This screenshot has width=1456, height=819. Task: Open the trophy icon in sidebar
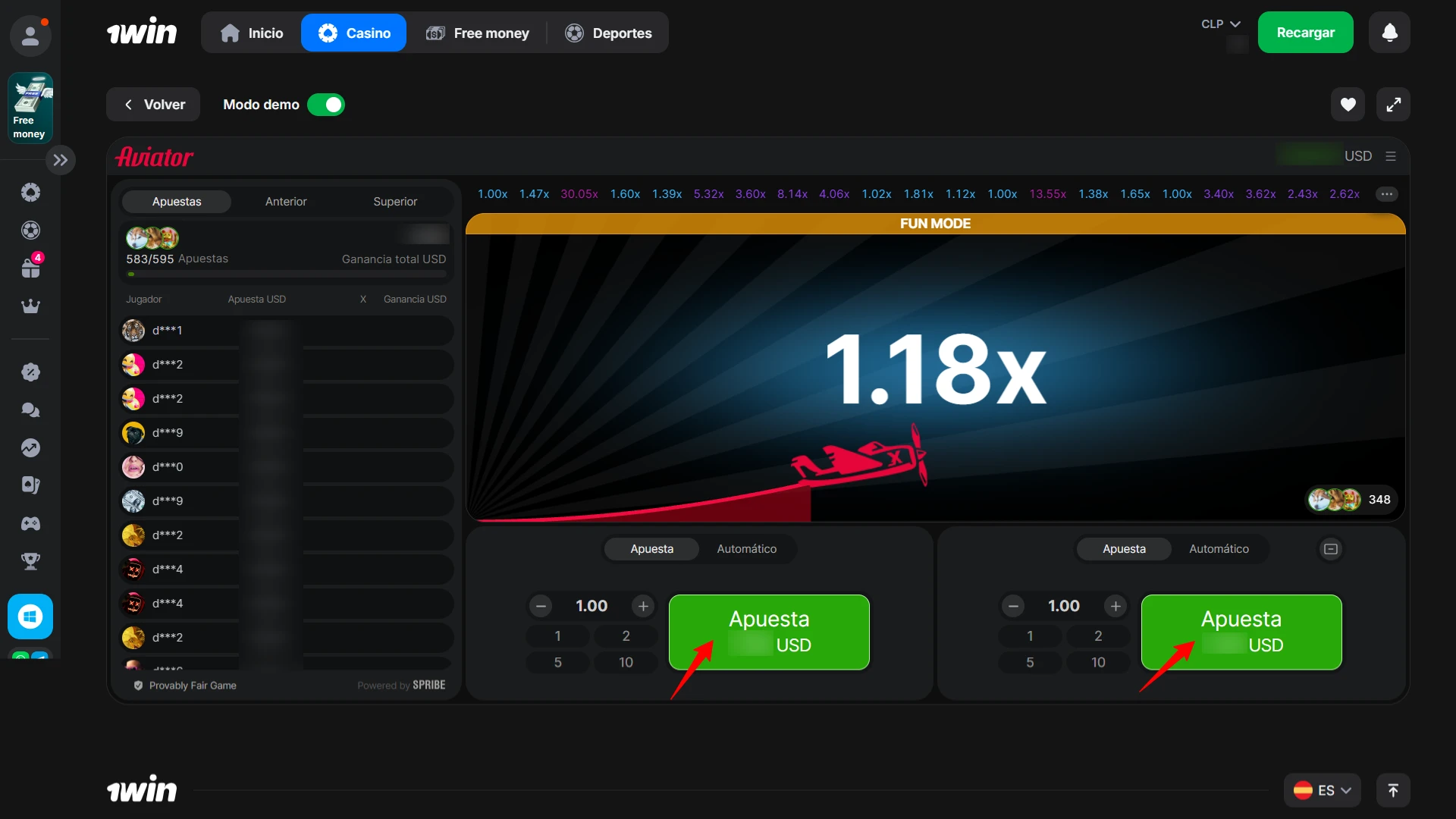point(30,561)
